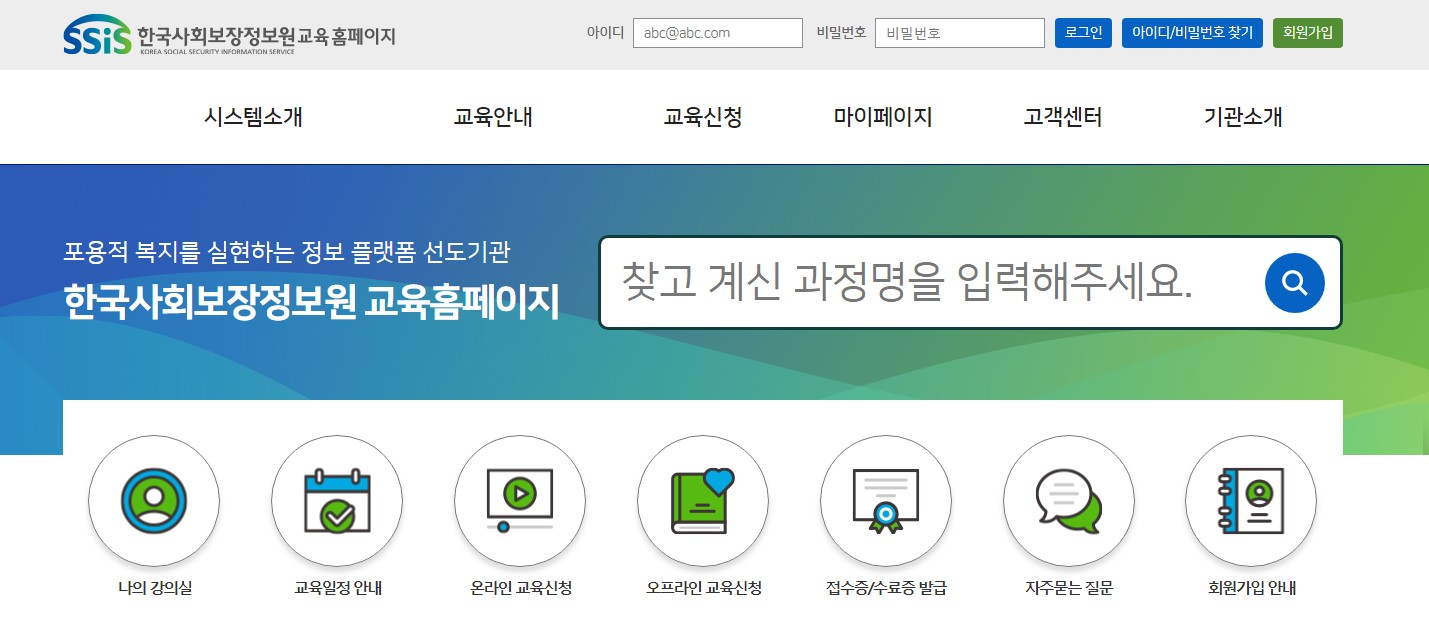The image size is (1429, 623).
Task: Focus the 비밀번호 password field
Action: pyautogui.click(x=960, y=33)
